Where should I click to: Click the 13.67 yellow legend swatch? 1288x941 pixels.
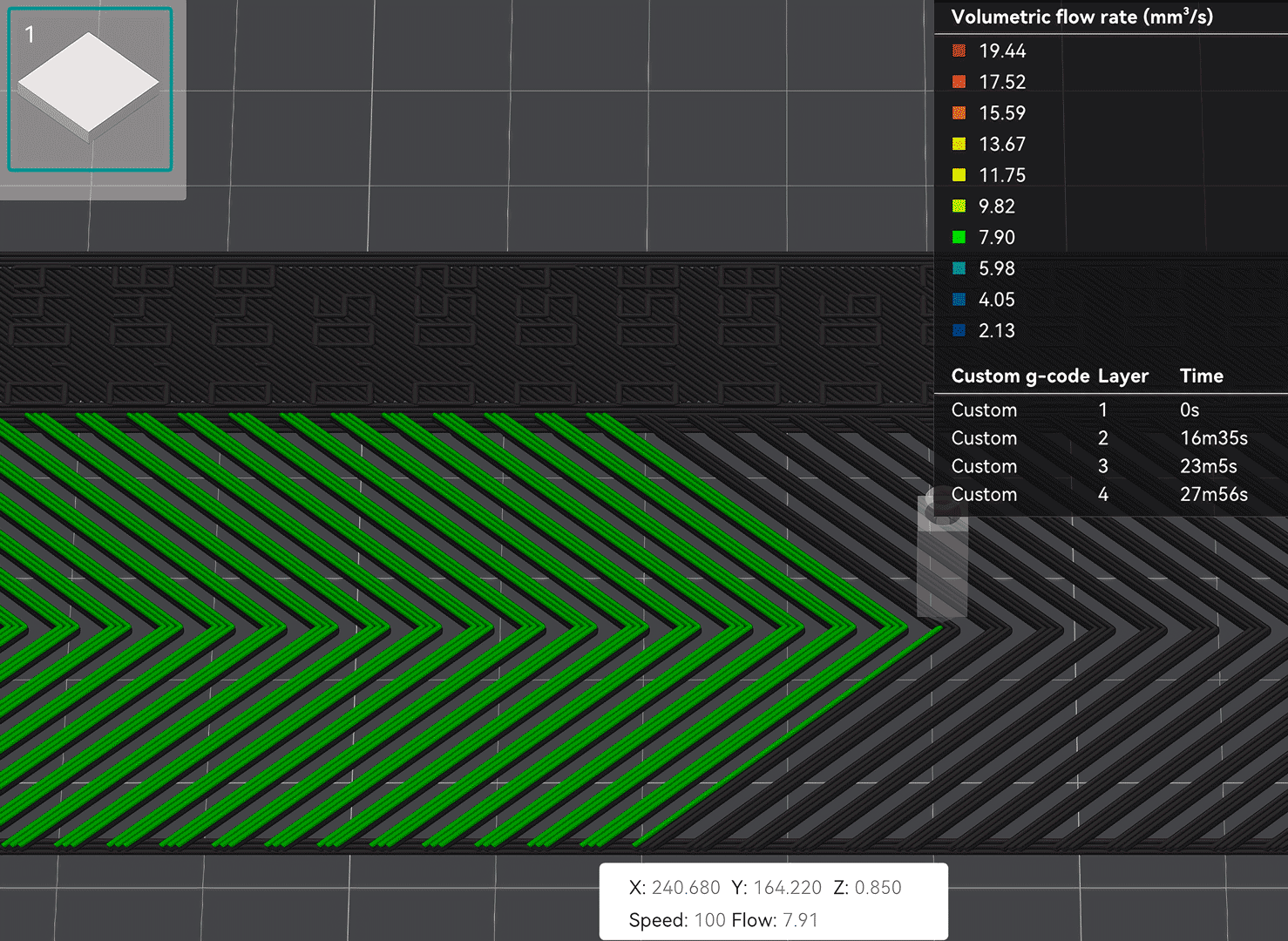coord(959,145)
